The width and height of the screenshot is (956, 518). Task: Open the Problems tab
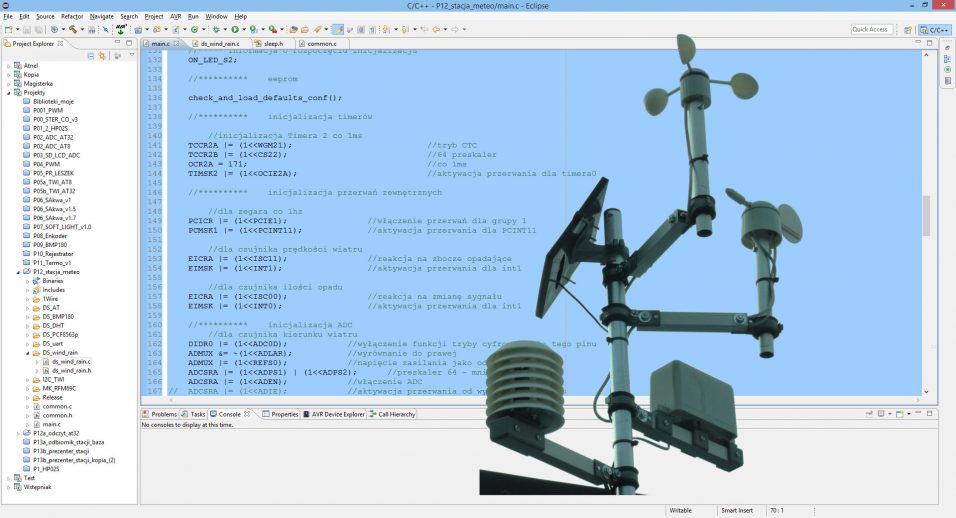[163, 414]
